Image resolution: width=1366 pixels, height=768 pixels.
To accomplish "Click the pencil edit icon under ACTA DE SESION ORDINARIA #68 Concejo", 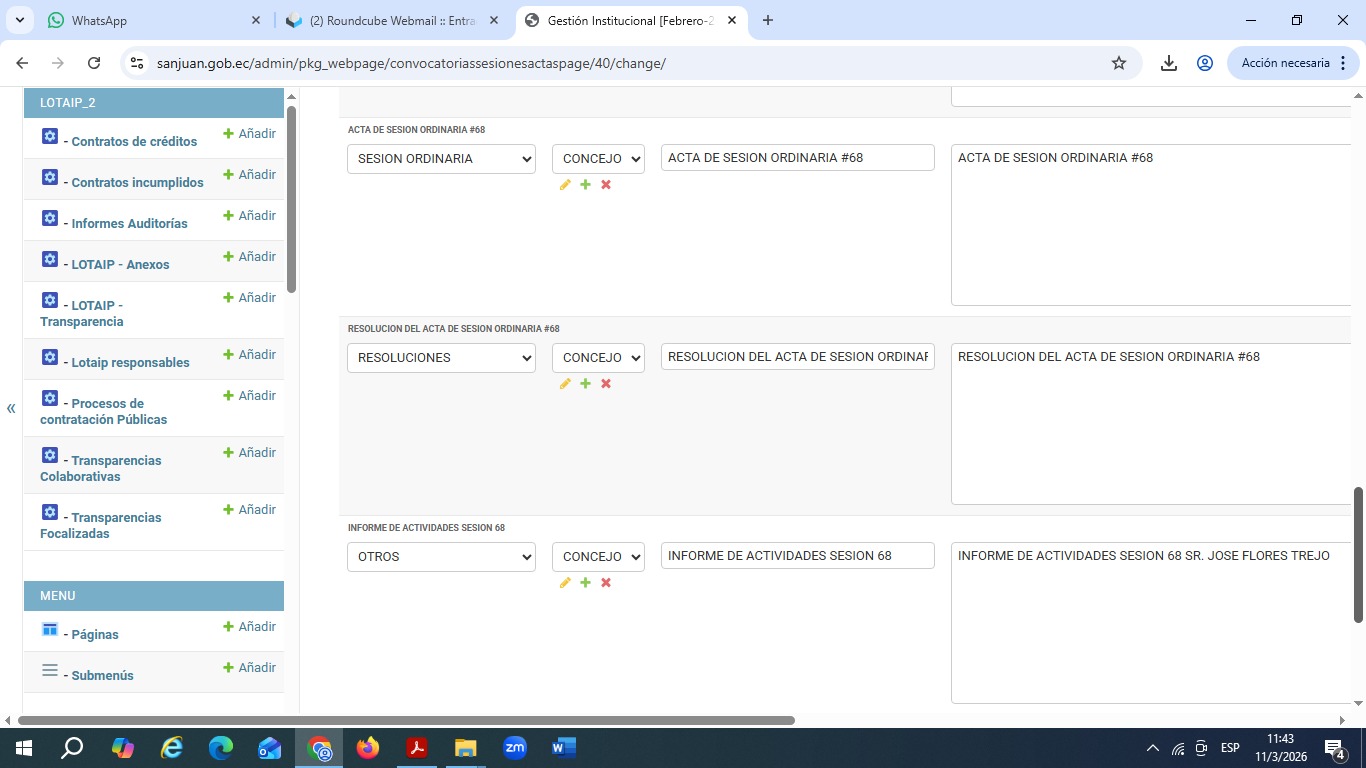I will (x=565, y=185).
